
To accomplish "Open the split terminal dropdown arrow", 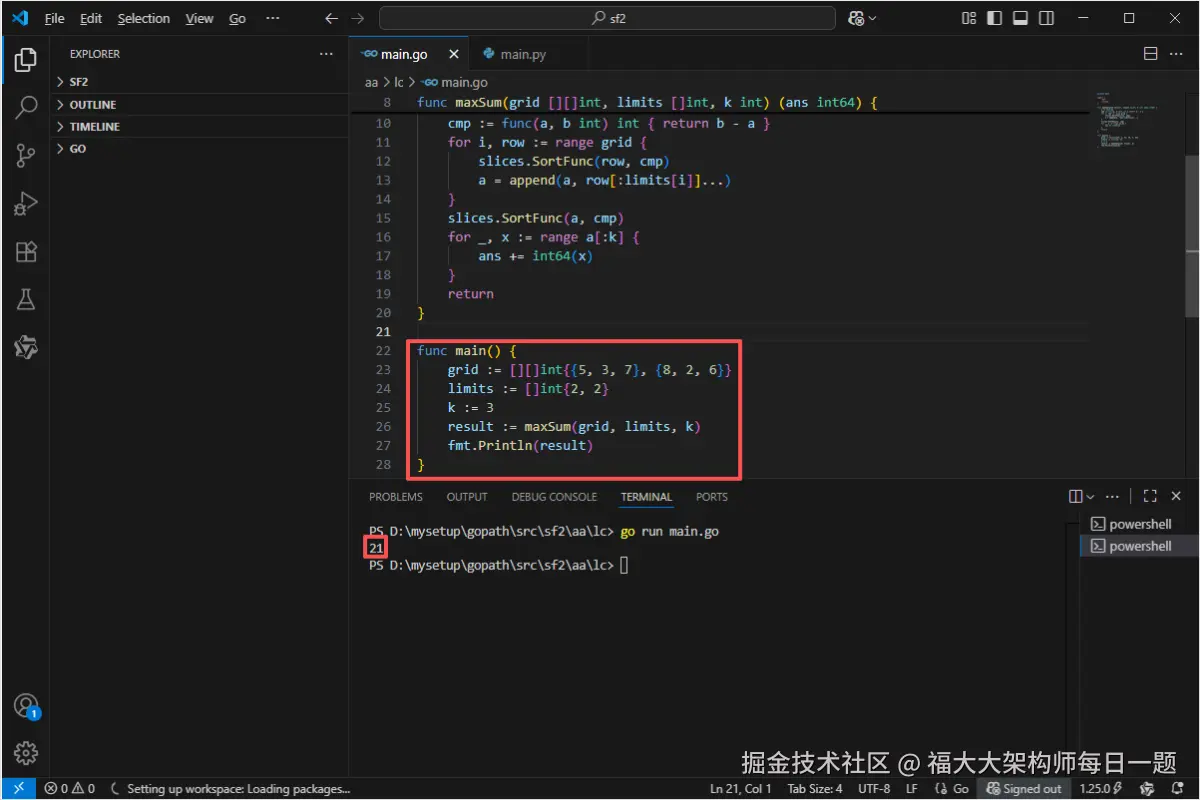I will tap(1091, 497).
